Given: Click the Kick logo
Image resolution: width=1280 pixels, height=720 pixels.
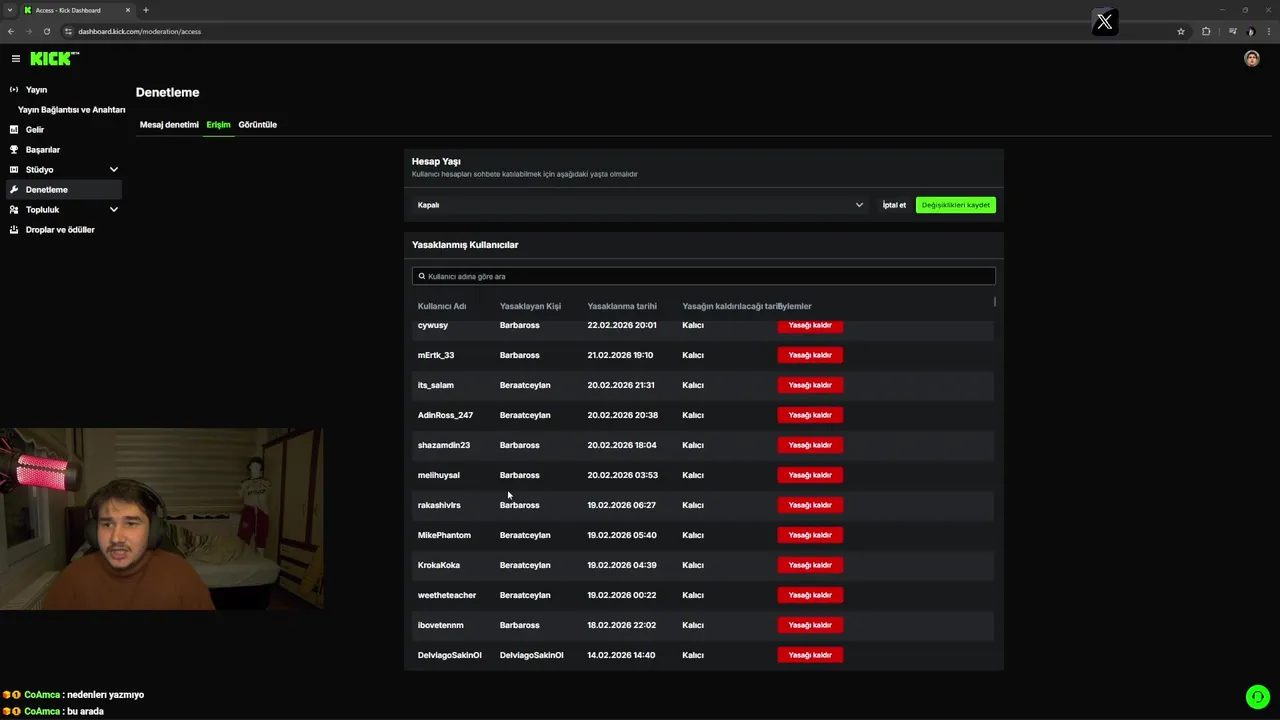Looking at the screenshot, I should 54,59.
